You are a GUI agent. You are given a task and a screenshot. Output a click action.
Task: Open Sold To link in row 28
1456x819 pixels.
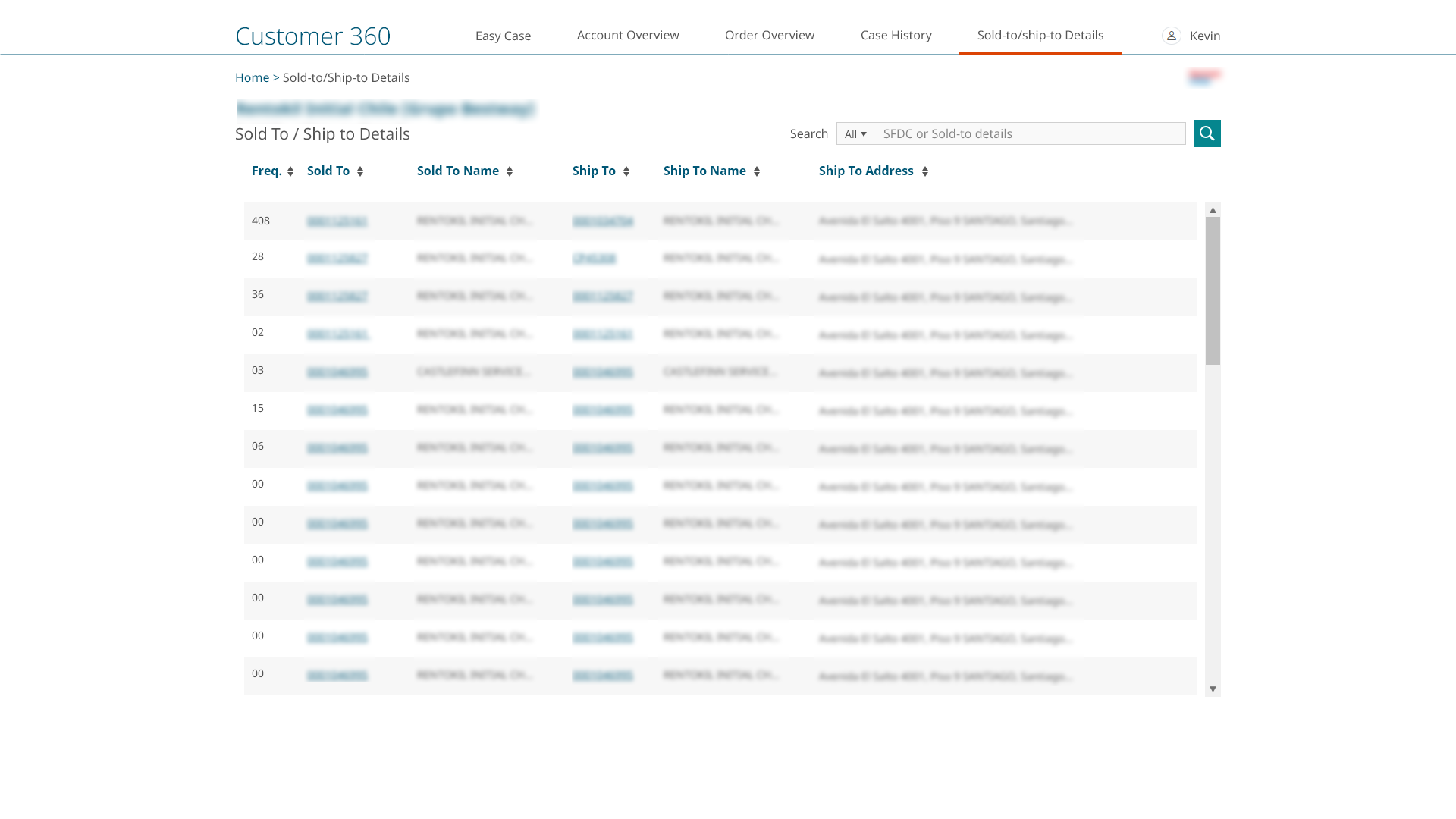pyautogui.click(x=337, y=259)
